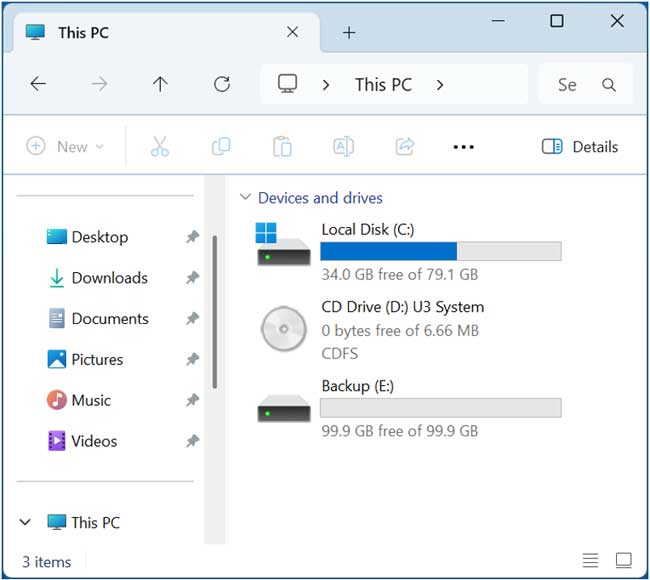
Task: Unpin Documents using its pin icon
Action: [192, 318]
